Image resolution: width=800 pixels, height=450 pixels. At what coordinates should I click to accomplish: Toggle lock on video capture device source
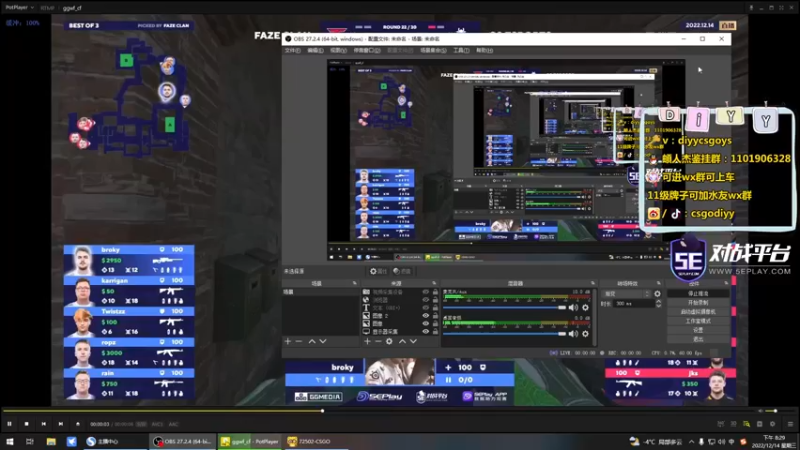435,292
